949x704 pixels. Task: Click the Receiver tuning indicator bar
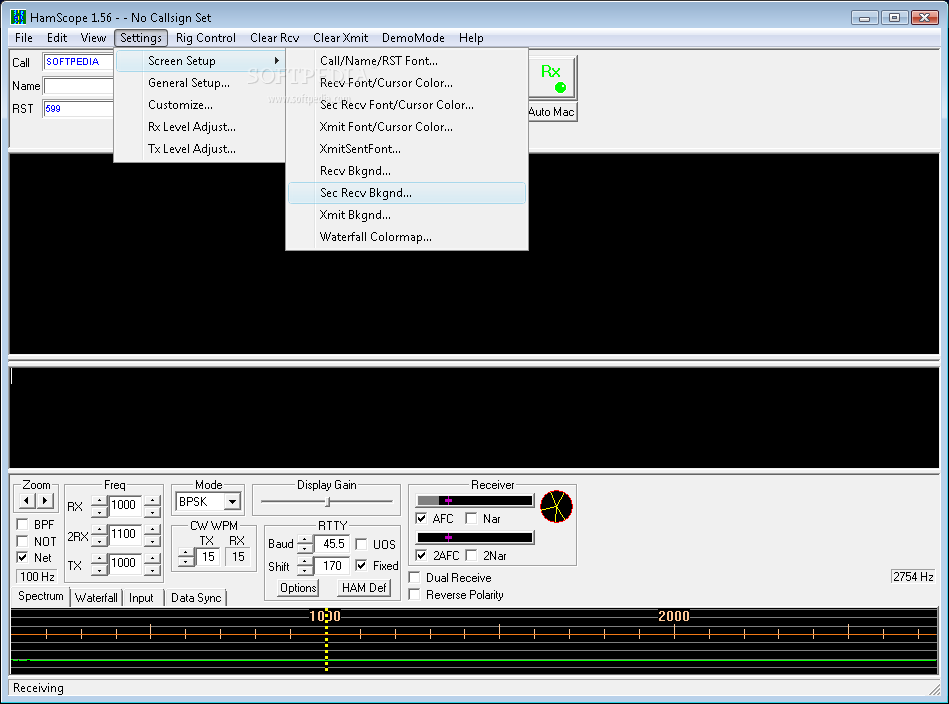[474, 501]
